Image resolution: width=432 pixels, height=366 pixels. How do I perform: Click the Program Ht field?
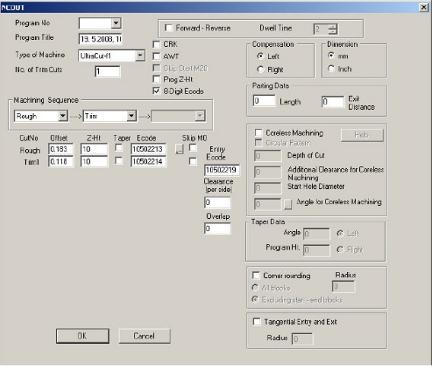316,250
